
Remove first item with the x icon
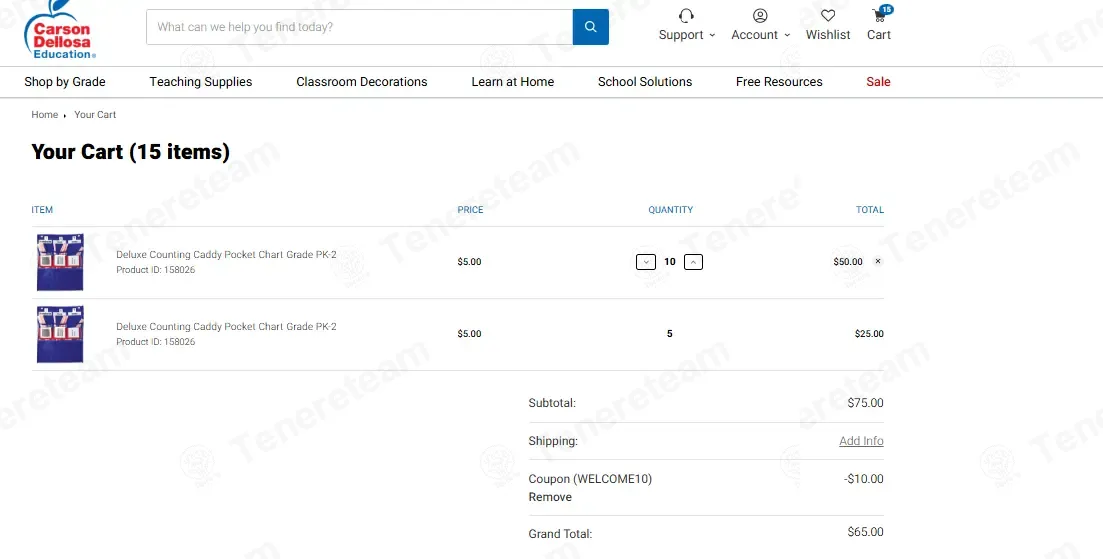click(878, 262)
